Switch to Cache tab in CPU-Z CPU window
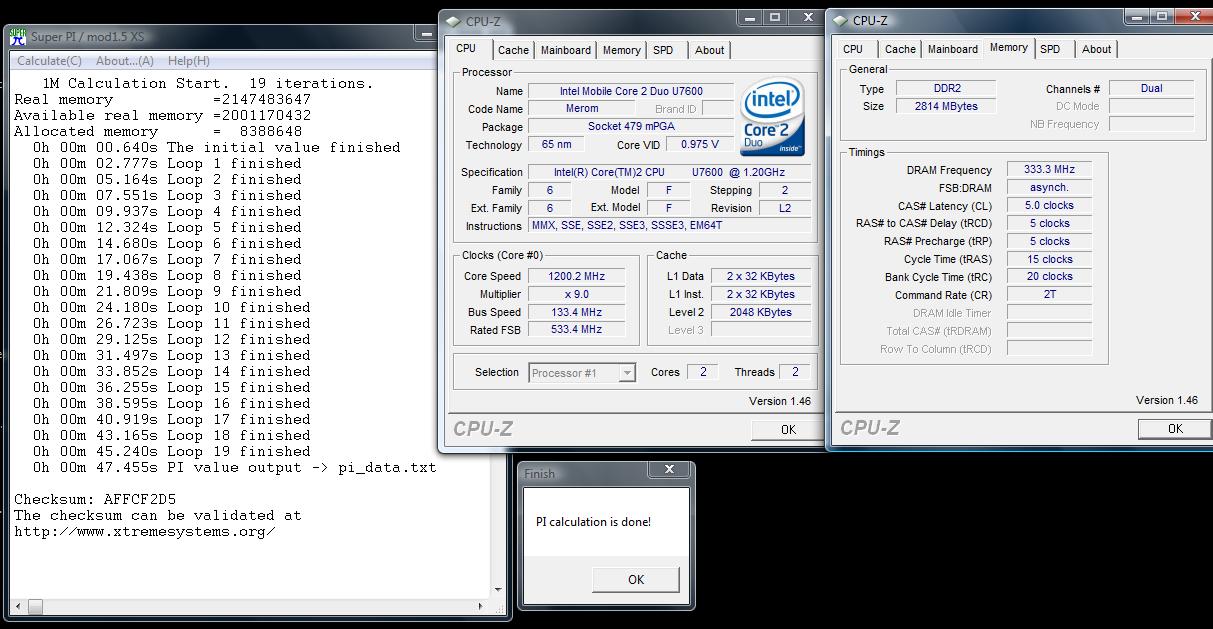Viewport: 1213px width, 629px height. click(x=513, y=50)
